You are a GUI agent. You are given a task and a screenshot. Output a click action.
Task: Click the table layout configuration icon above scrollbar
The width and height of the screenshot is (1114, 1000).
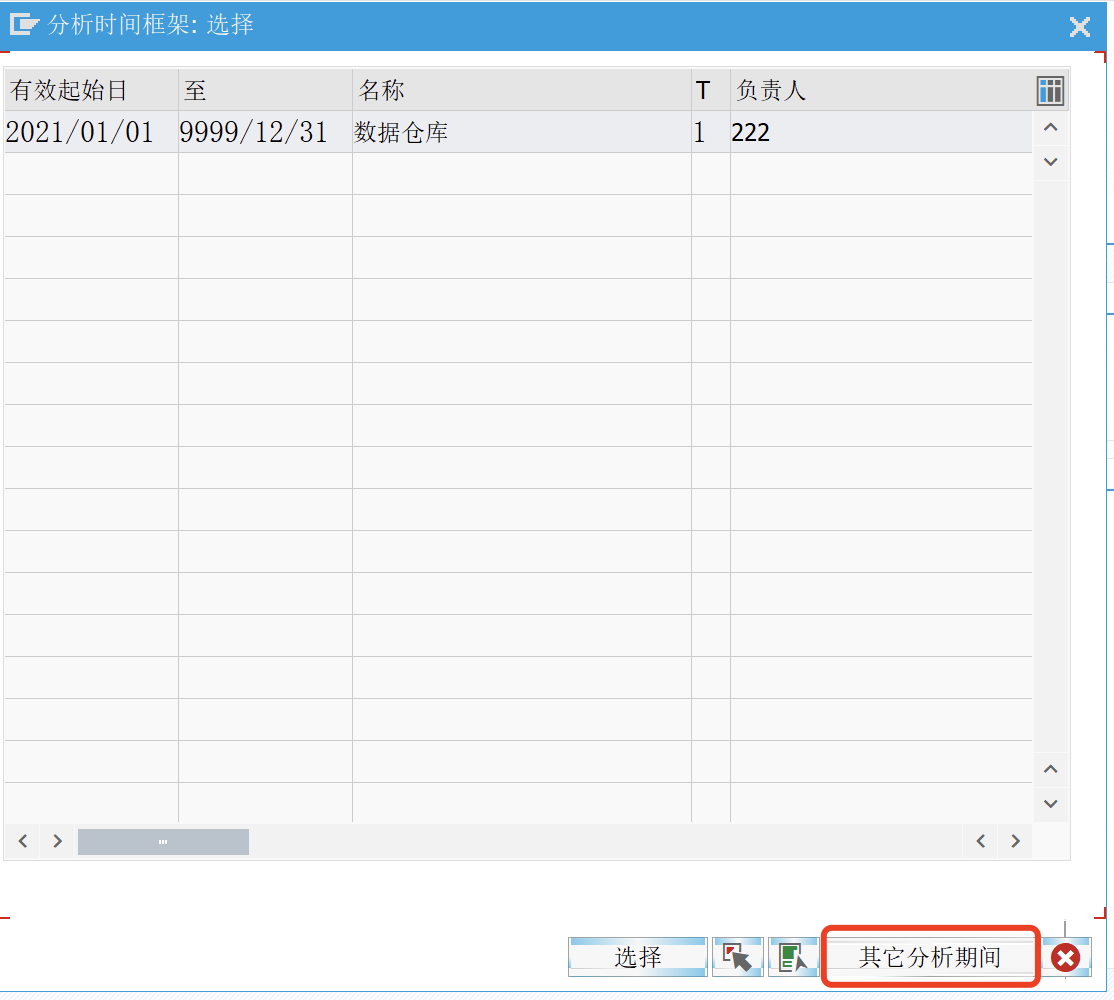coord(1050,91)
